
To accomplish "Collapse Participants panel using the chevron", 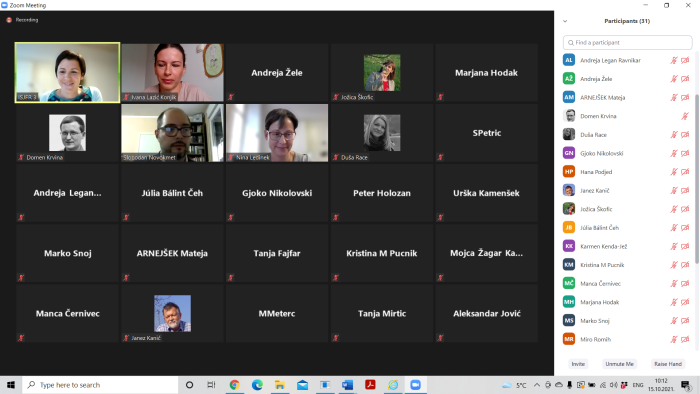I will pos(565,21).
